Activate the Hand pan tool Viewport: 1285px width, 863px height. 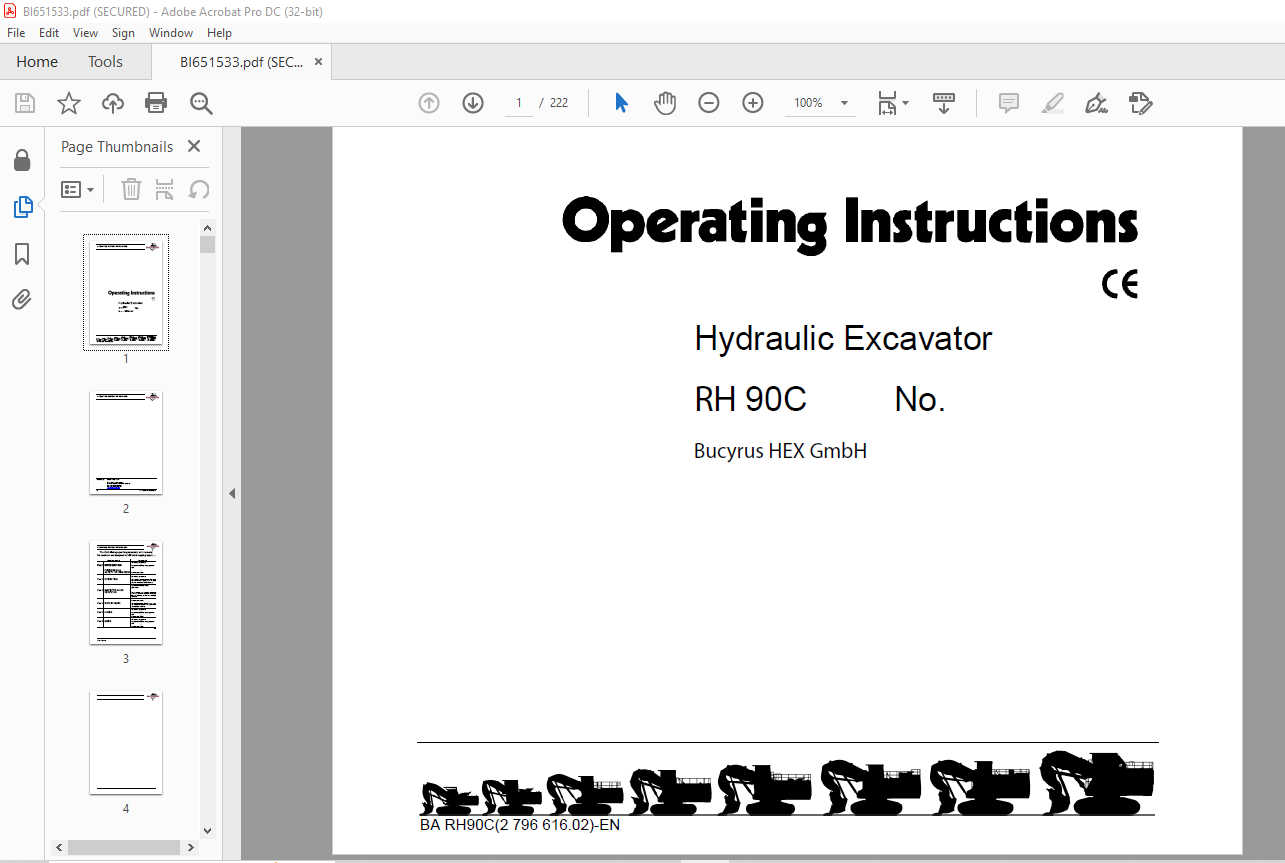click(665, 103)
